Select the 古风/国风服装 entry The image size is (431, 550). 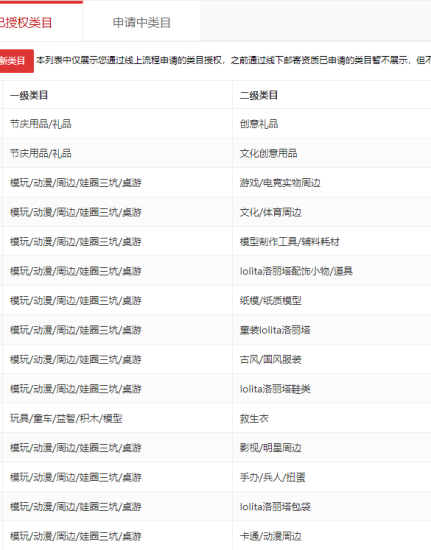click(x=270, y=360)
